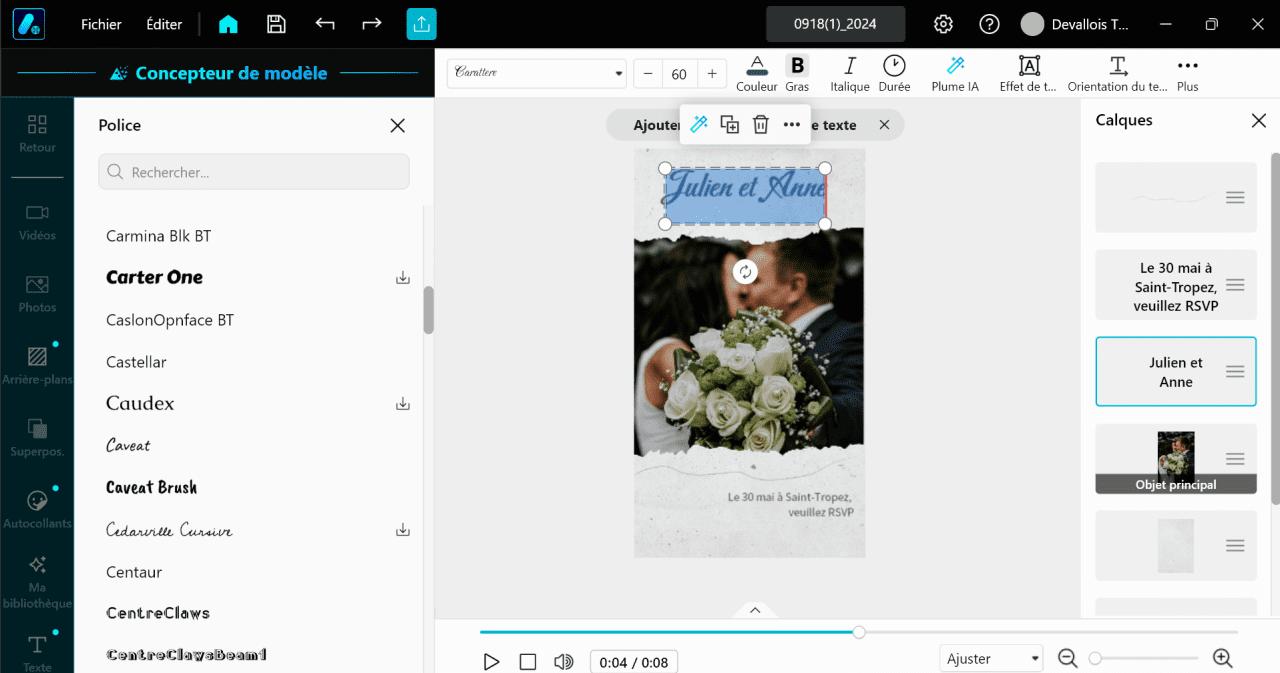Select the Objet principal photo layer
The image size is (1280, 673).
coord(1176,458)
